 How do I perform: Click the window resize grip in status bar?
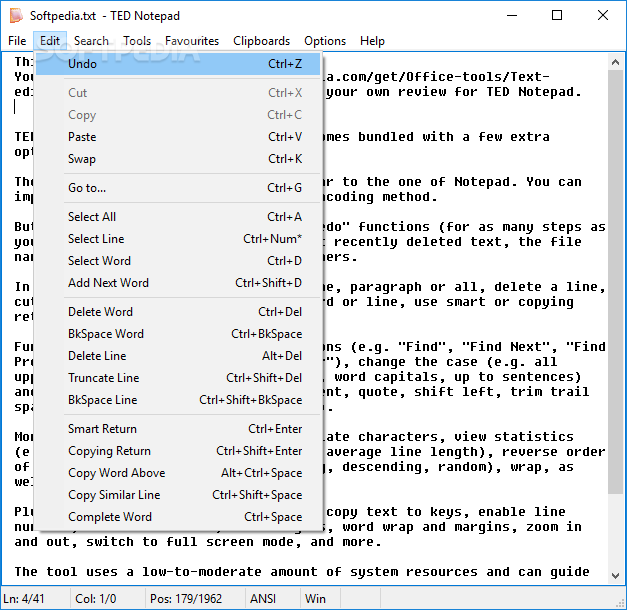tap(620, 603)
